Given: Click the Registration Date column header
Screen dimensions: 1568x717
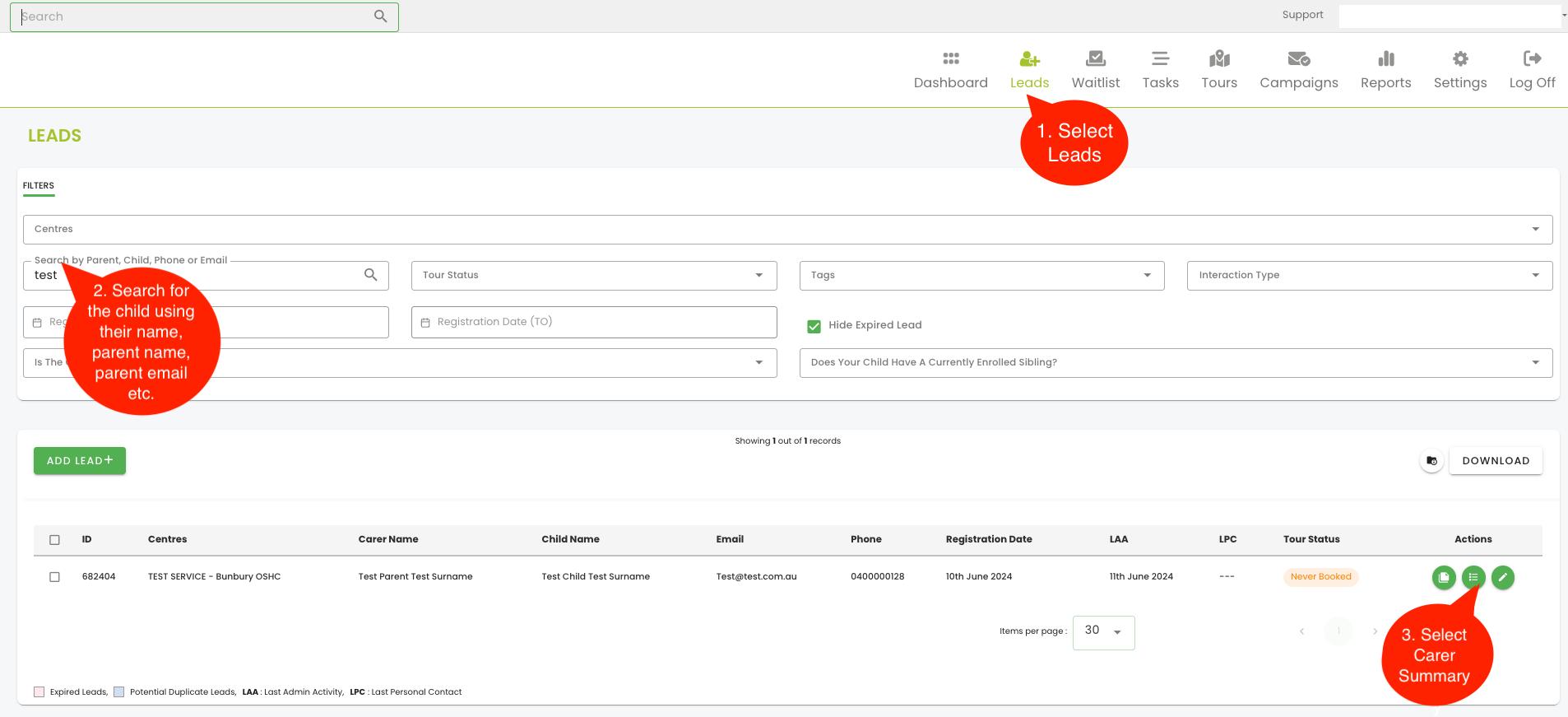Looking at the screenshot, I should [x=989, y=540].
